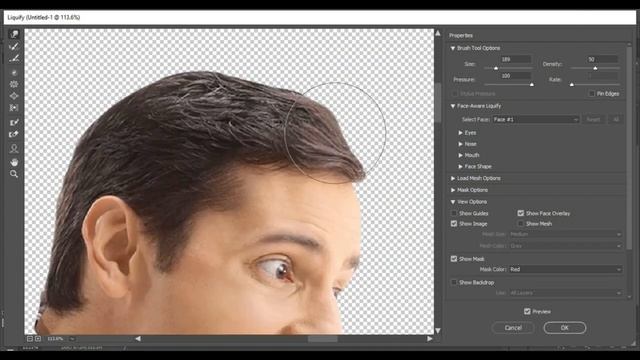The height and width of the screenshot is (360, 640).
Task: Open the Select Face dropdown
Action: coord(536,120)
